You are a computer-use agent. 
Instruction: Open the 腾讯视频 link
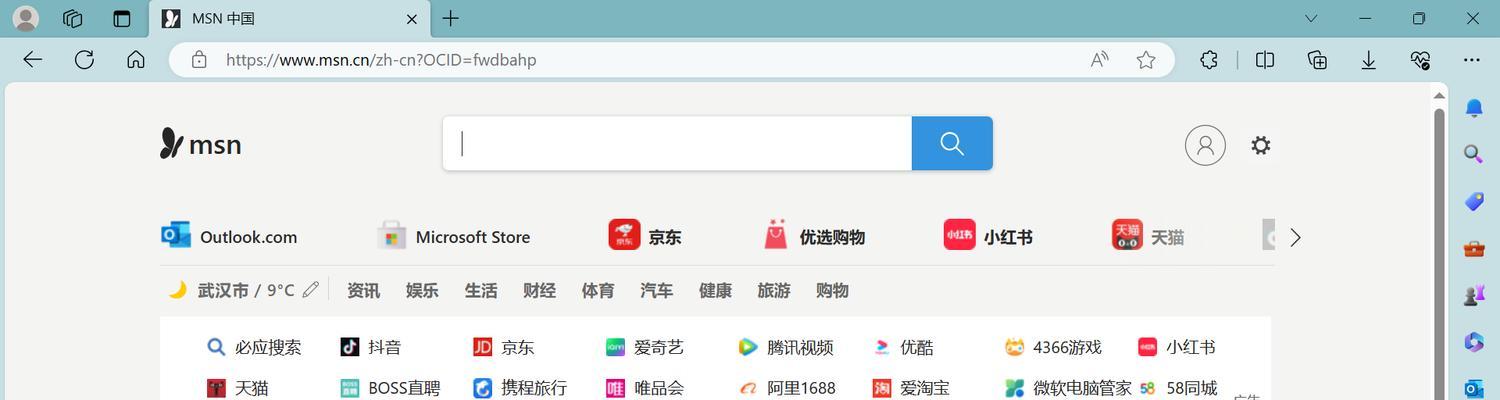click(x=786, y=347)
